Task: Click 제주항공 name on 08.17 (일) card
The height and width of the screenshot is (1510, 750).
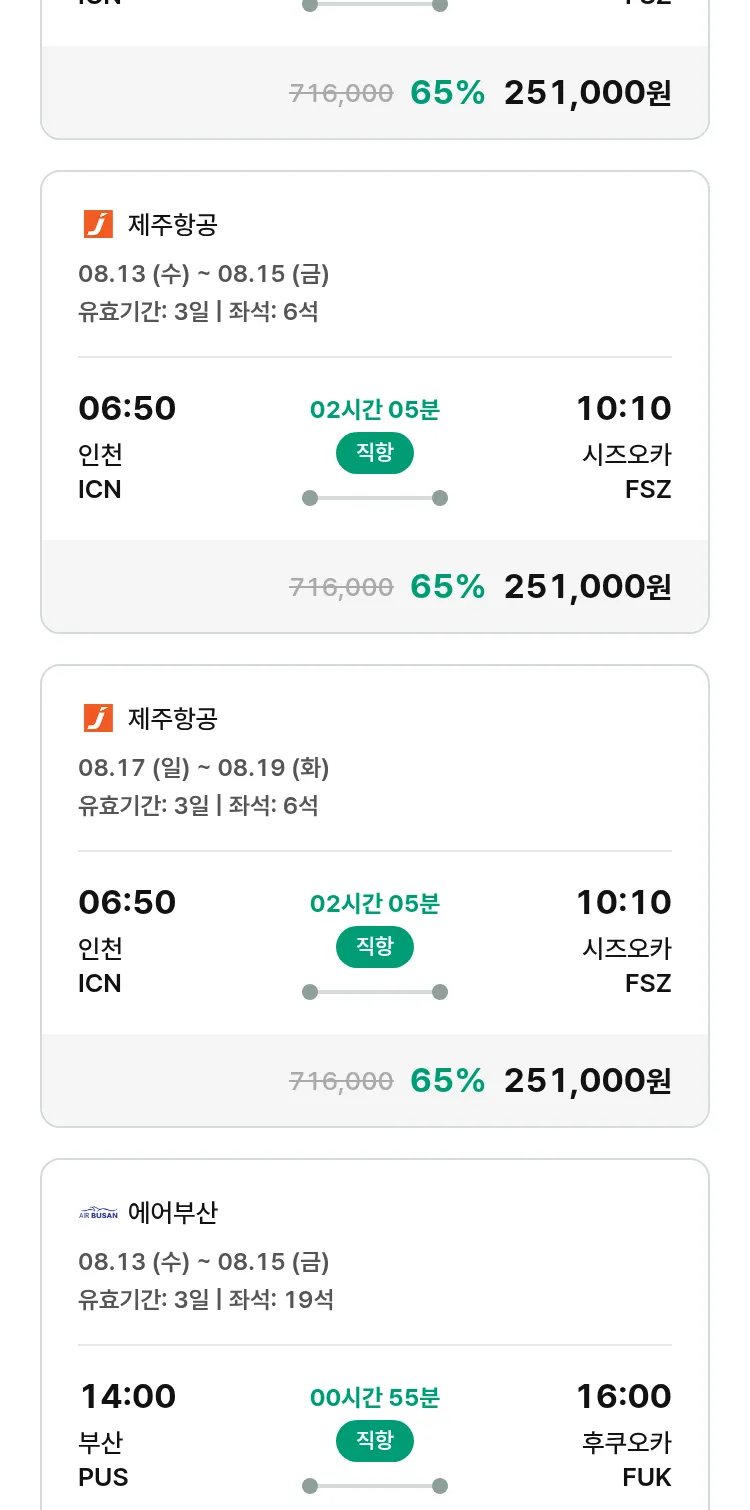Action: pos(173,719)
